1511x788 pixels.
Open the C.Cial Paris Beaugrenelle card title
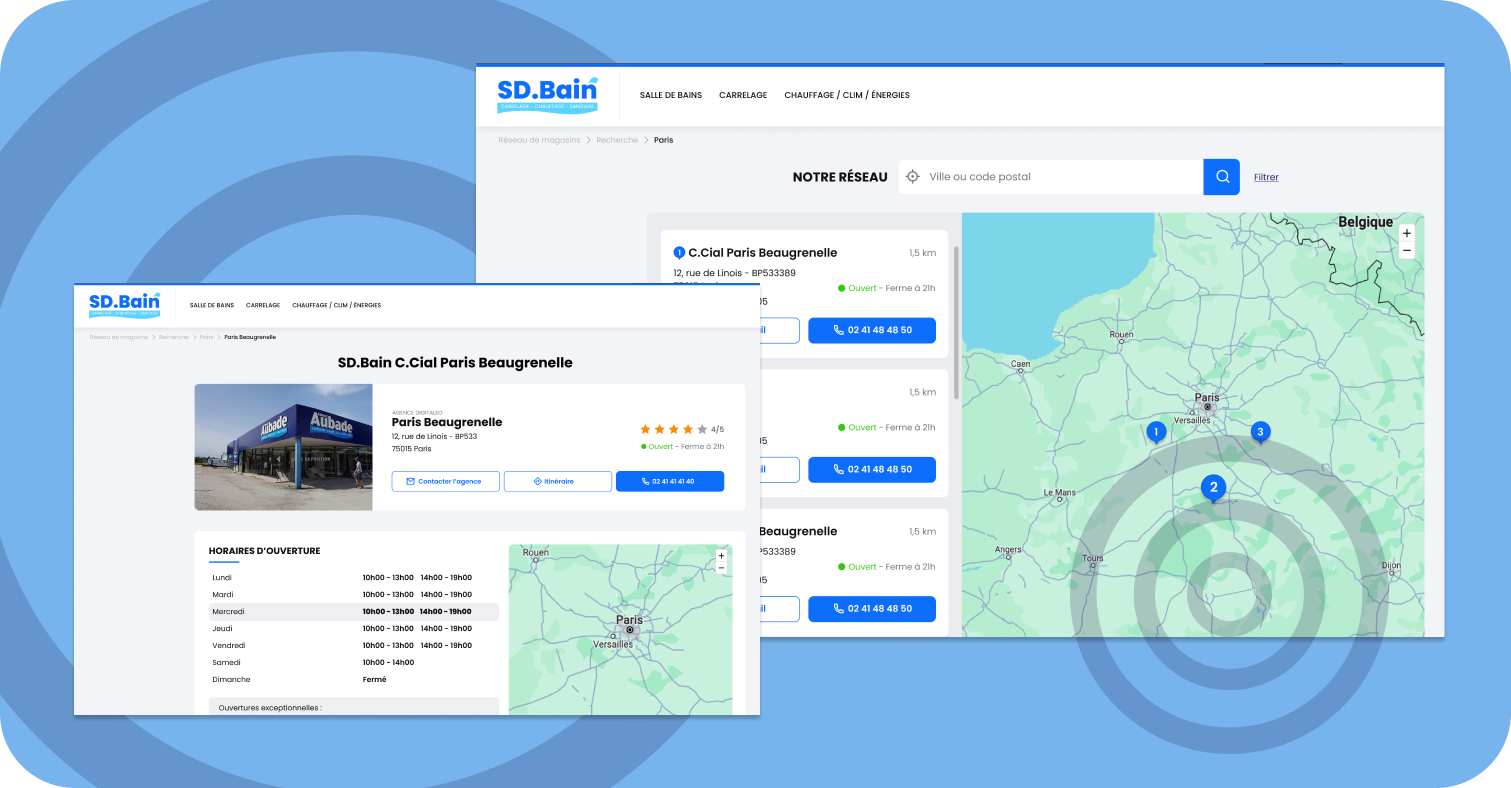click(762, 253)
